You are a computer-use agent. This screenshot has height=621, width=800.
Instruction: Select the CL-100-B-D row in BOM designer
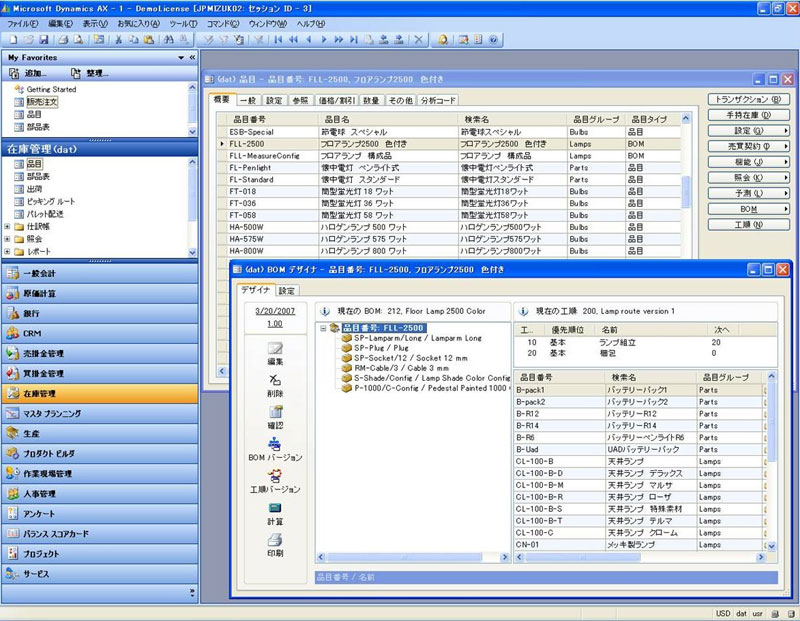639,474
